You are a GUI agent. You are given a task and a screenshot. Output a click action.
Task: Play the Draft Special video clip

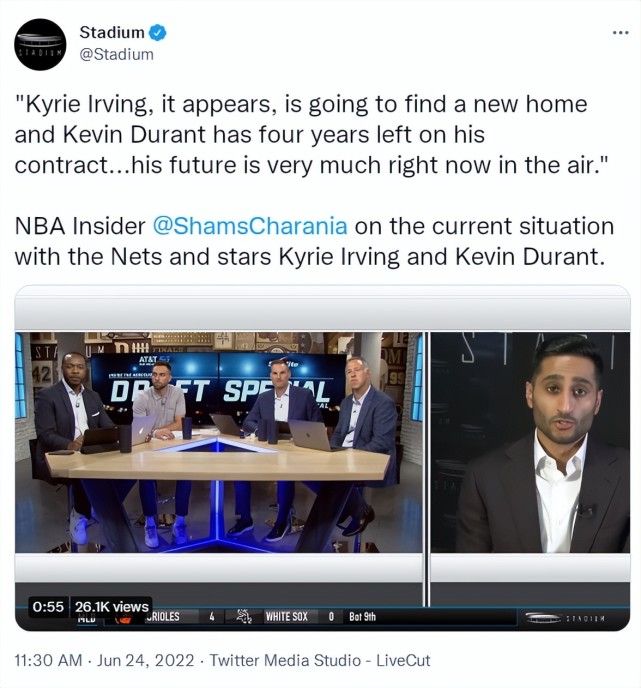tap(322, 458)
